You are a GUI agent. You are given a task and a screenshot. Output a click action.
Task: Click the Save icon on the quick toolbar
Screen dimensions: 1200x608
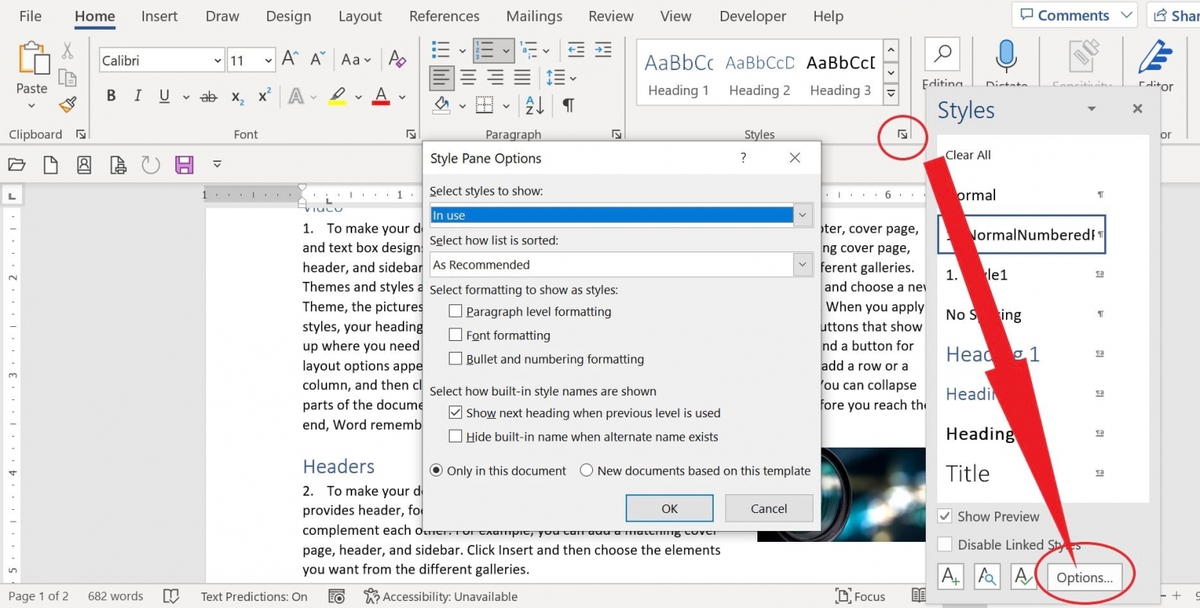point(184,164)
